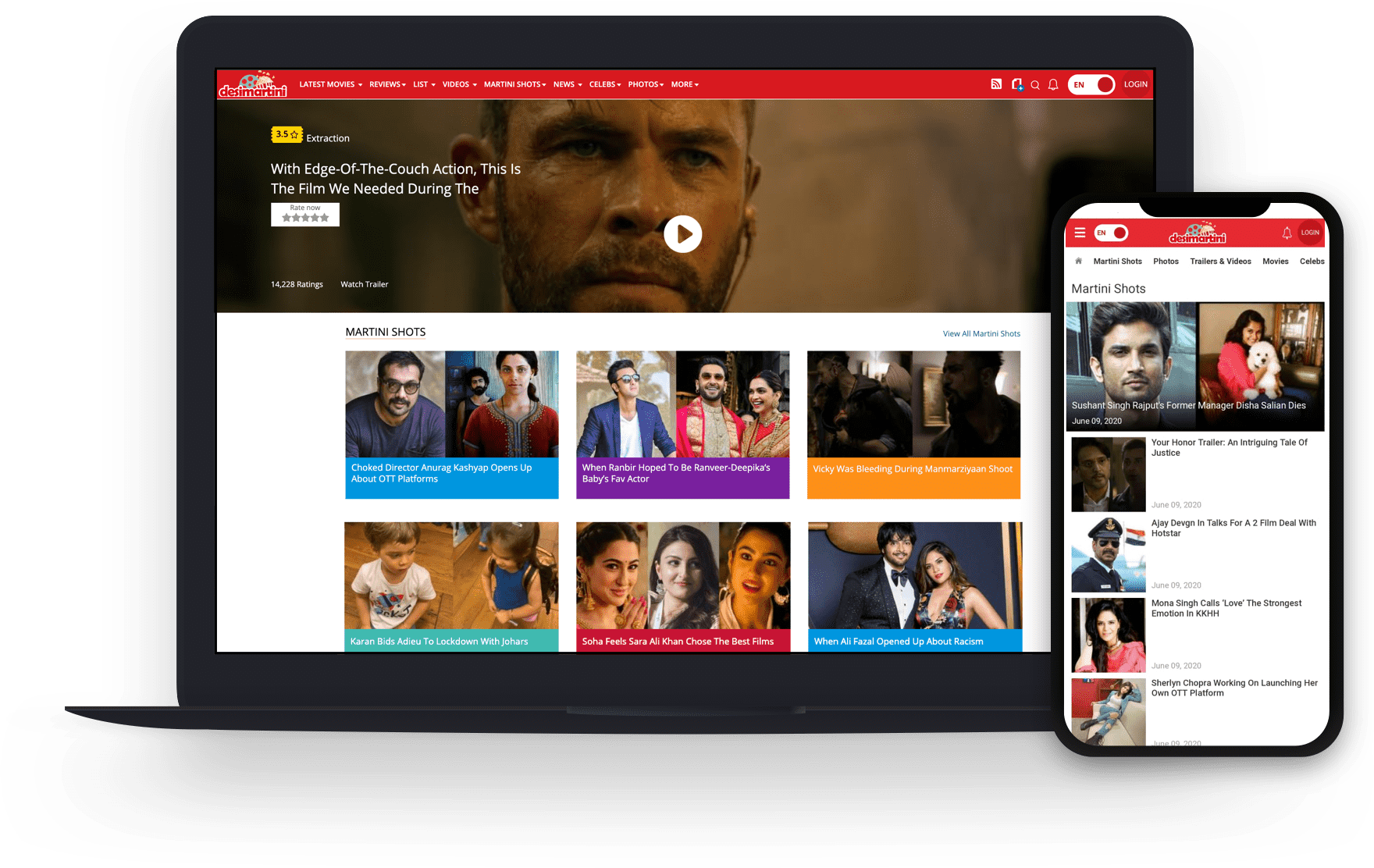Image resolution: width=1374 pixels, height=868 pixels.
Task: Open the RSS feed icon in laptop header
Action: tap(996, 84)
